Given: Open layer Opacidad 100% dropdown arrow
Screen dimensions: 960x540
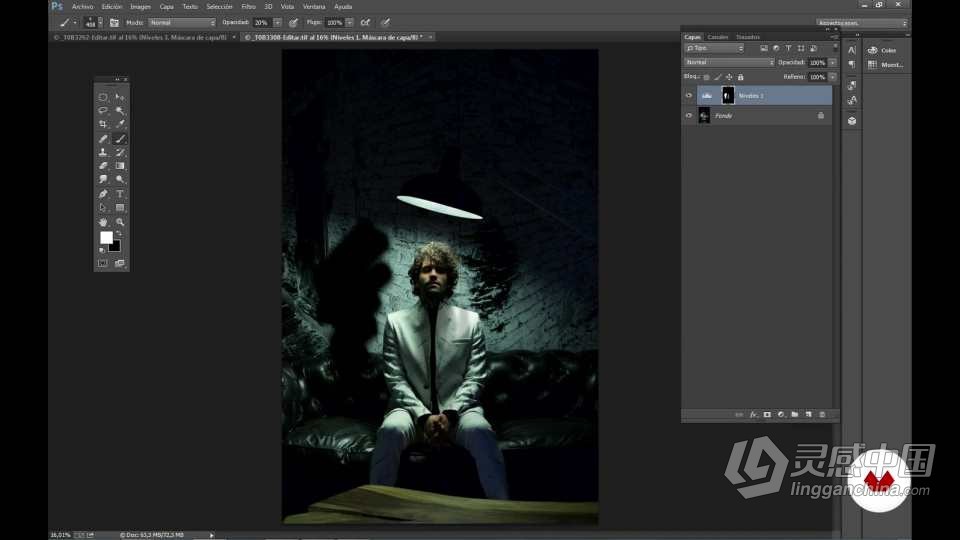Looking at the screenshot, I should point(833,62).
